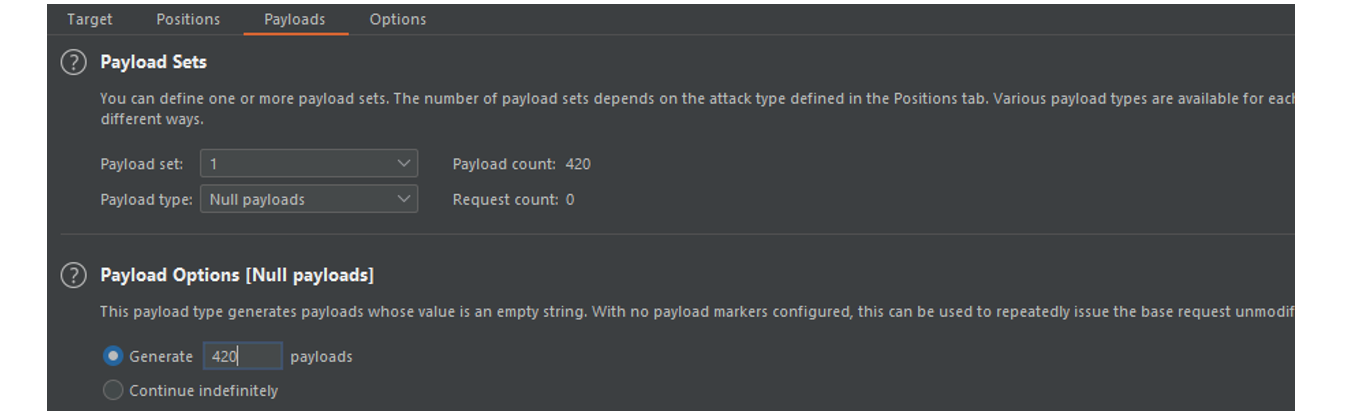Switch to the Positions tab
Viewport: 1366px width, 418px height.
click(x=188, y=19)
